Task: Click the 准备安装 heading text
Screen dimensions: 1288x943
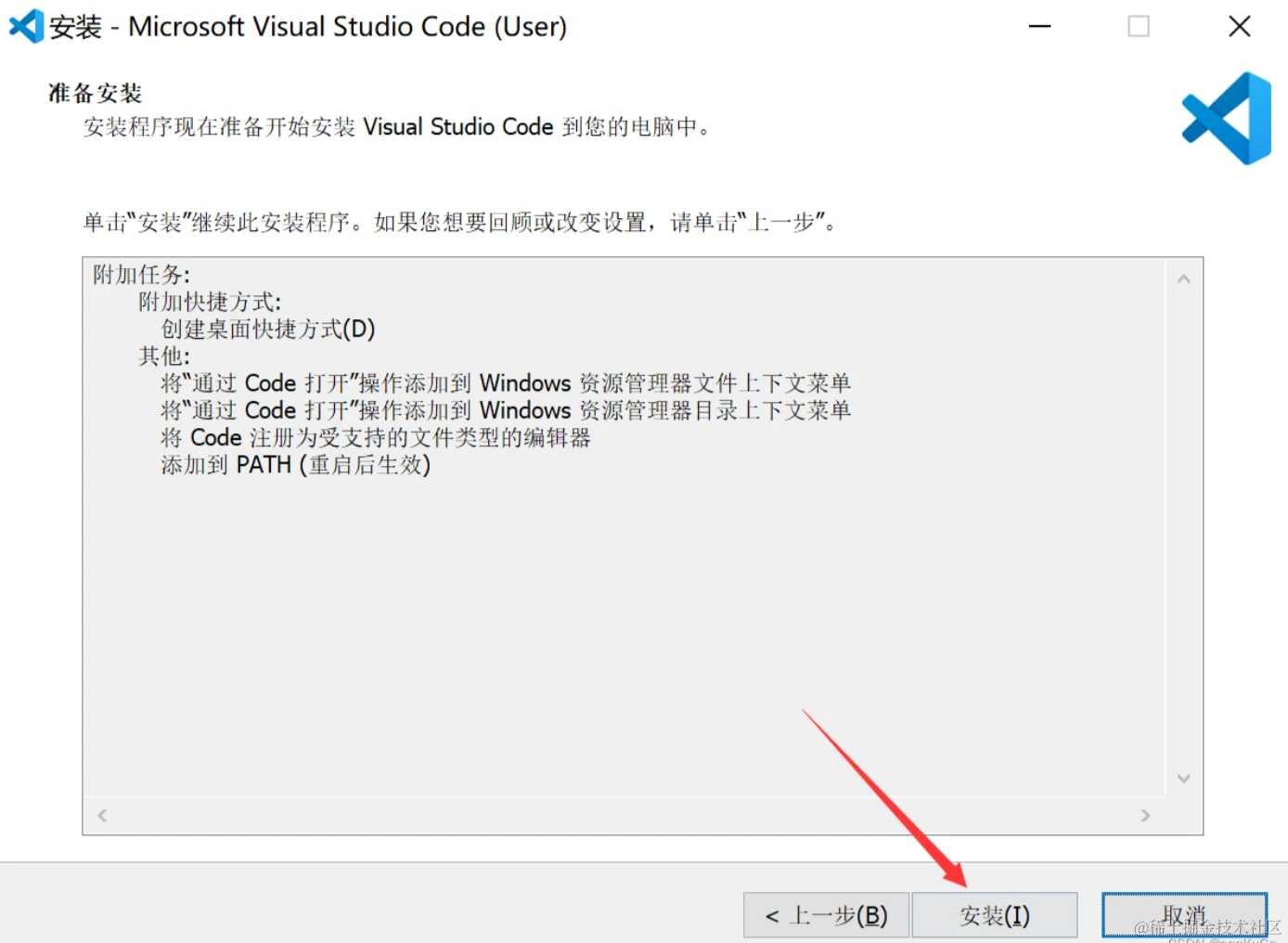Action: [x=94, y=92]
